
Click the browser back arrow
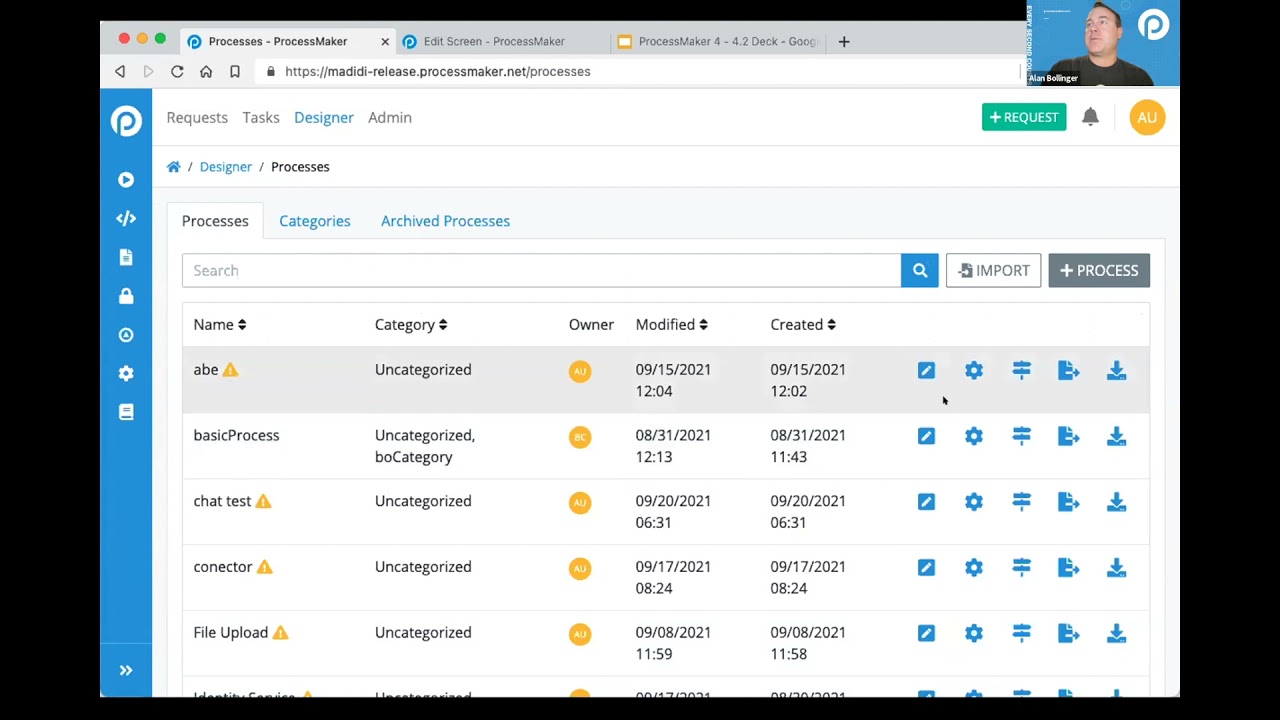(120, 72)
